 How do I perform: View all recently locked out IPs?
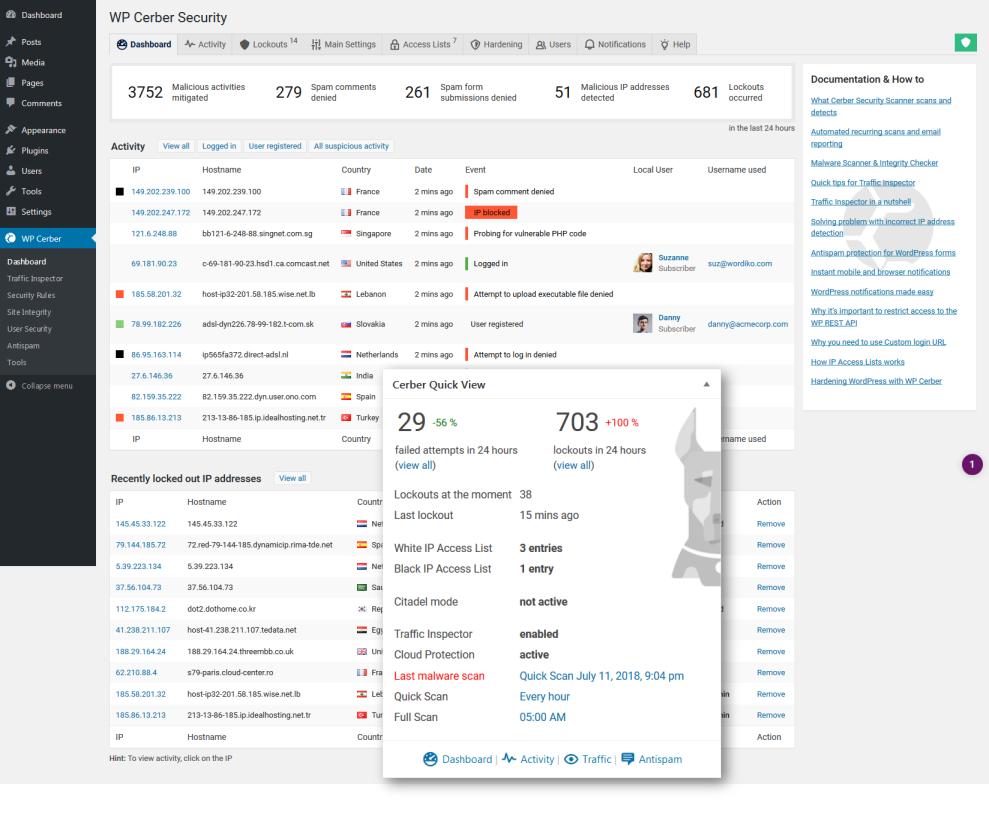click(293, 478)
